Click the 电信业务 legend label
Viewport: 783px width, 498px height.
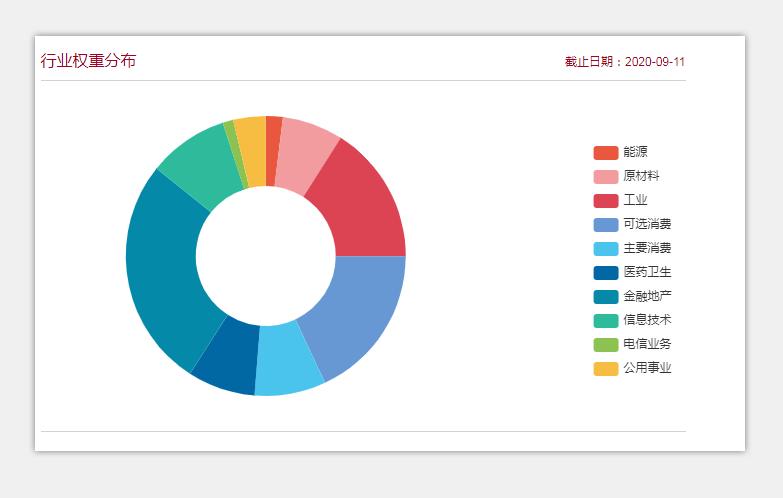(x=647, y=344)
